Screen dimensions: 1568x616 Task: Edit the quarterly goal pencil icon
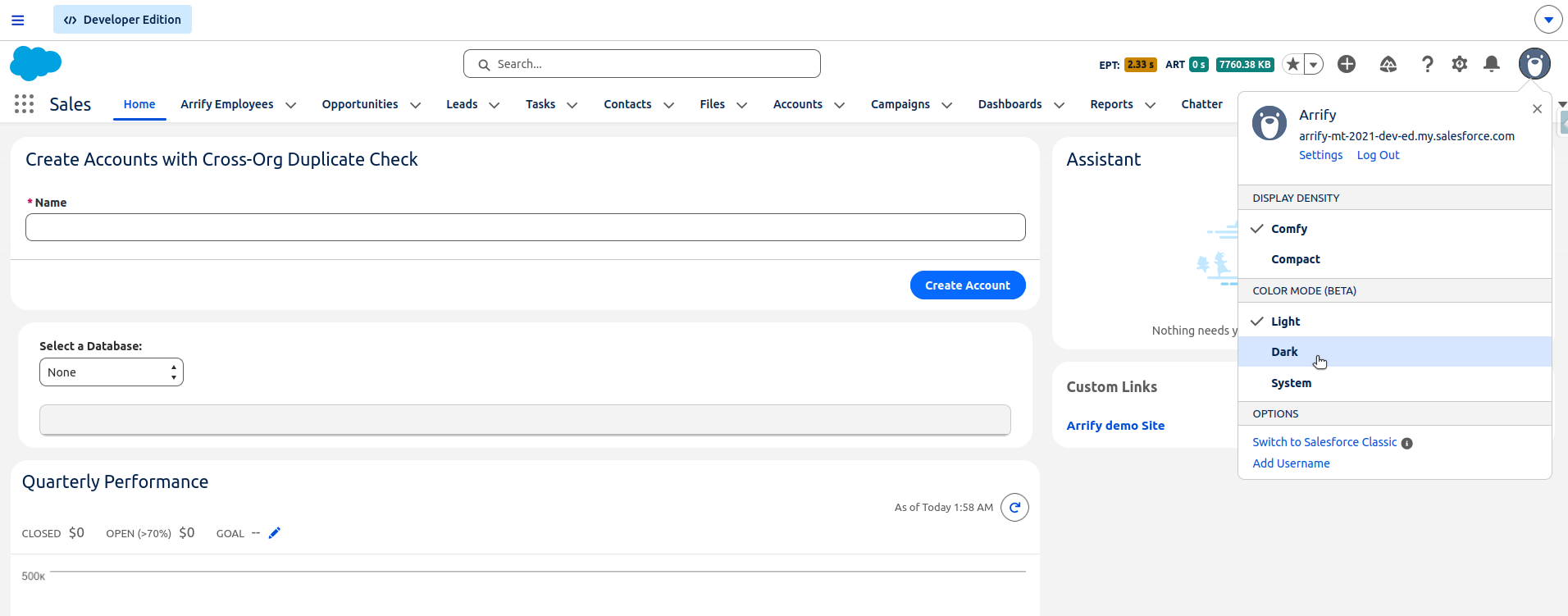[x=275, y=533]
